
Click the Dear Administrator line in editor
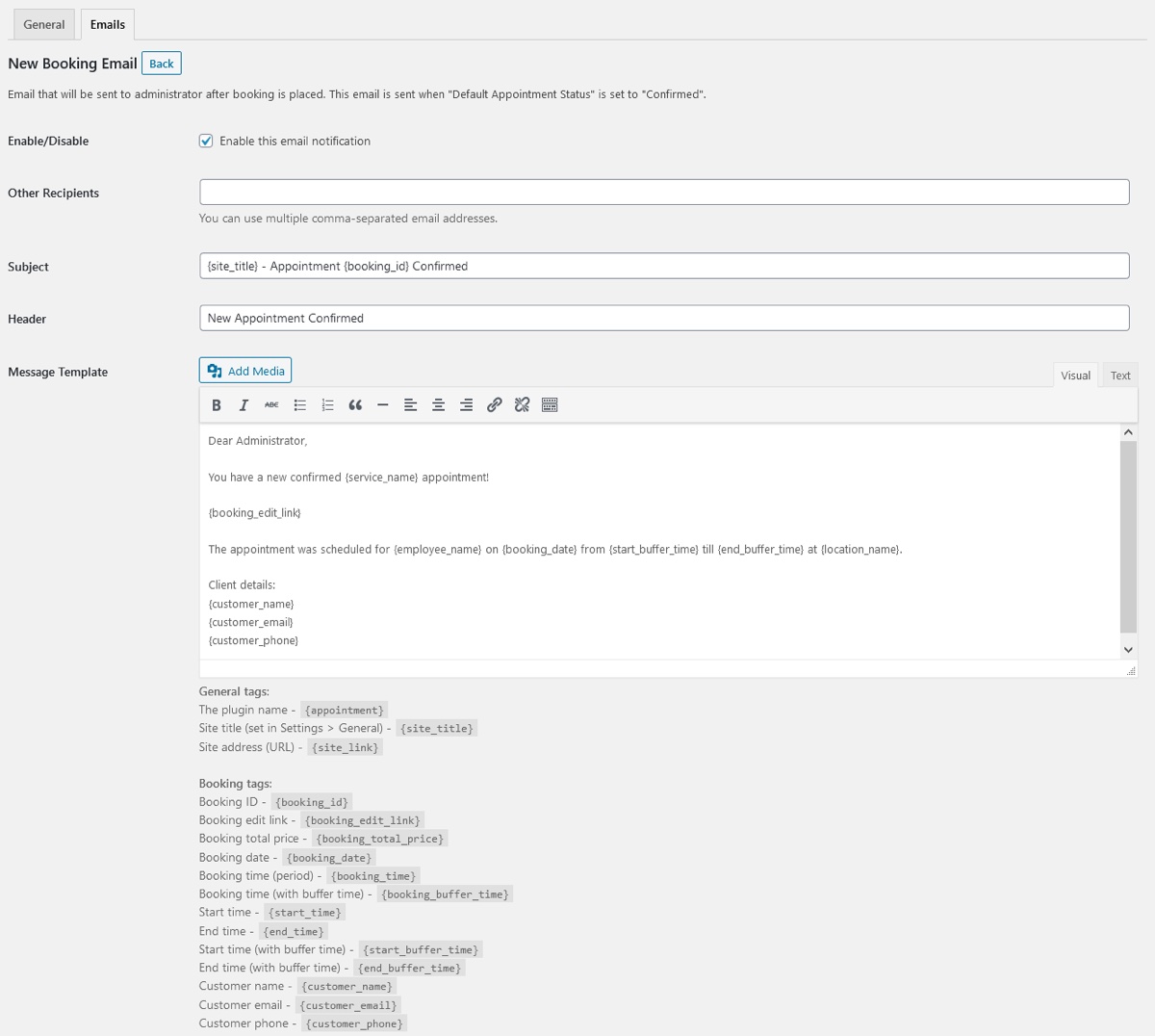(x=257, y=441)
